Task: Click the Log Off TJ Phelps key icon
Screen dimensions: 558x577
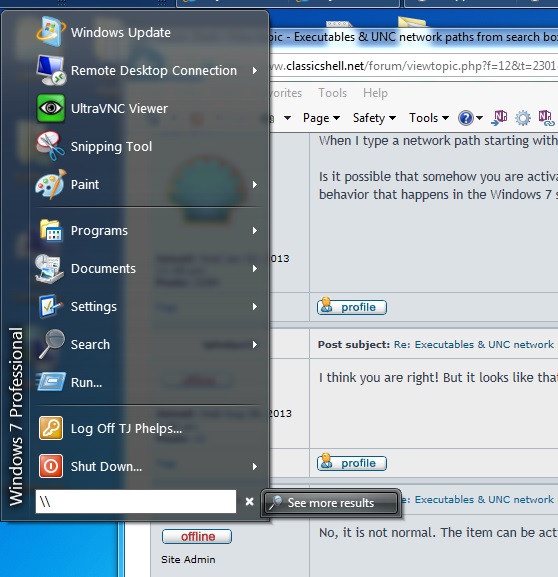Action: tap(51, 428)
